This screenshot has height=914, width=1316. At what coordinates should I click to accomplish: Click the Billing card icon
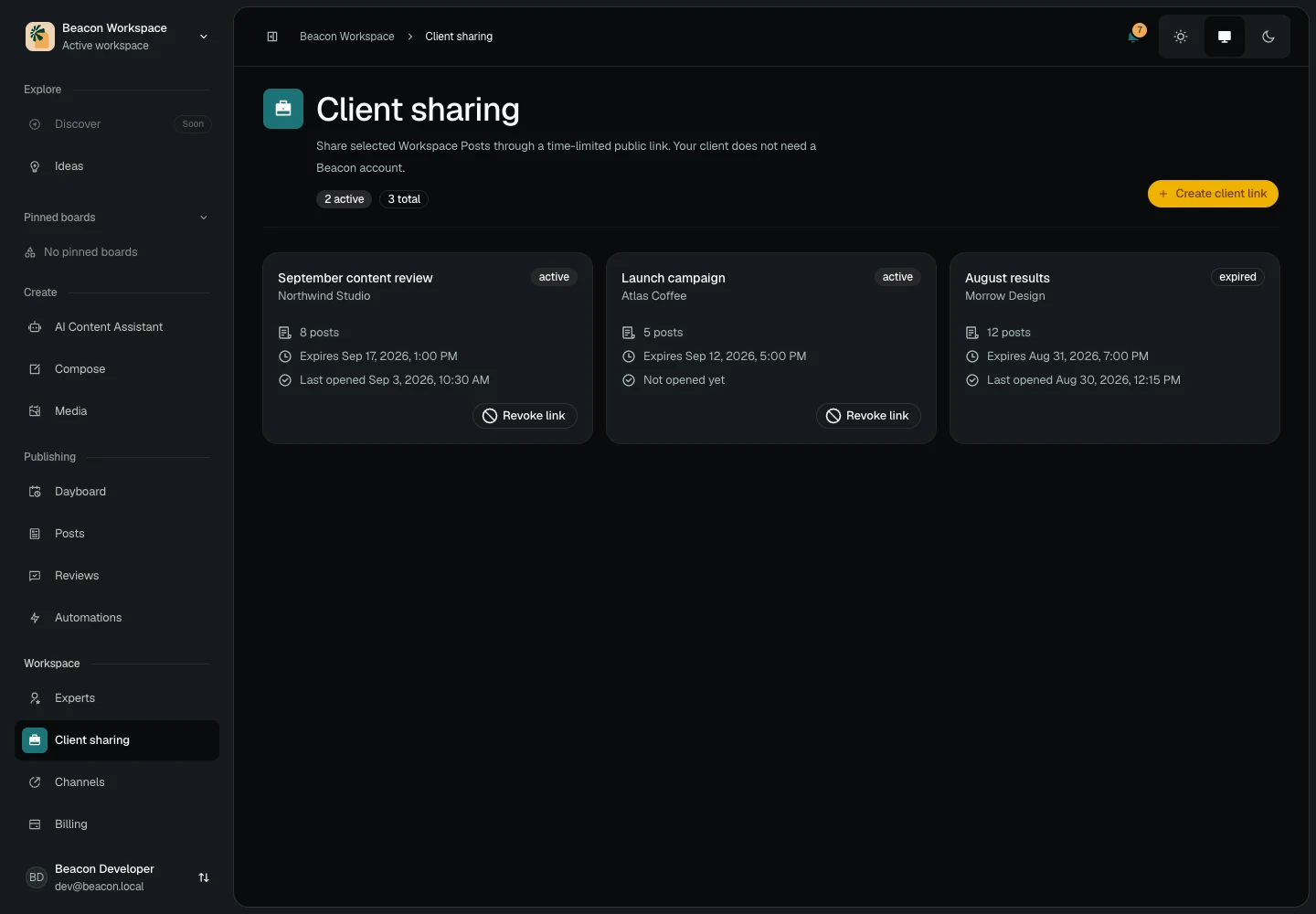pyautogui.click(x=35, y=824)
